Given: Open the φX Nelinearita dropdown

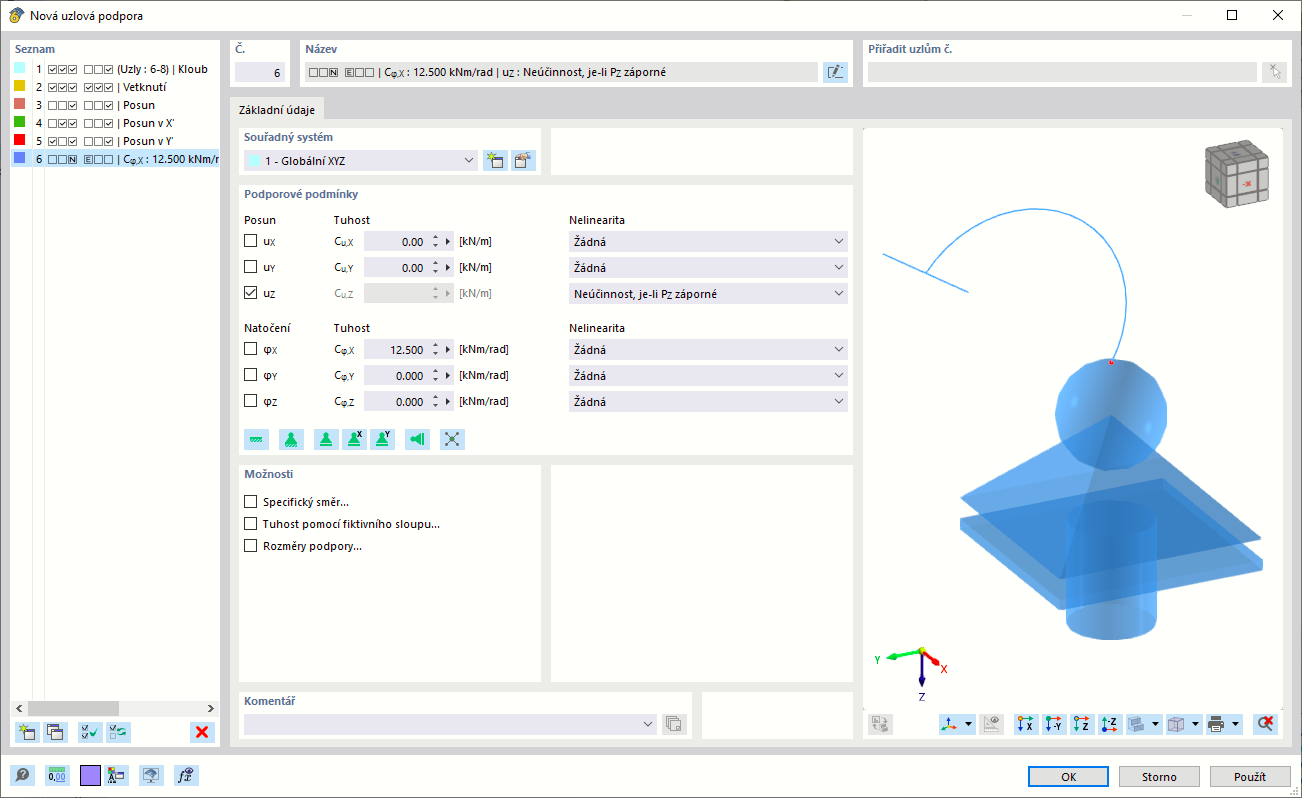Looking at the screenshot, I should coord(708,350).
